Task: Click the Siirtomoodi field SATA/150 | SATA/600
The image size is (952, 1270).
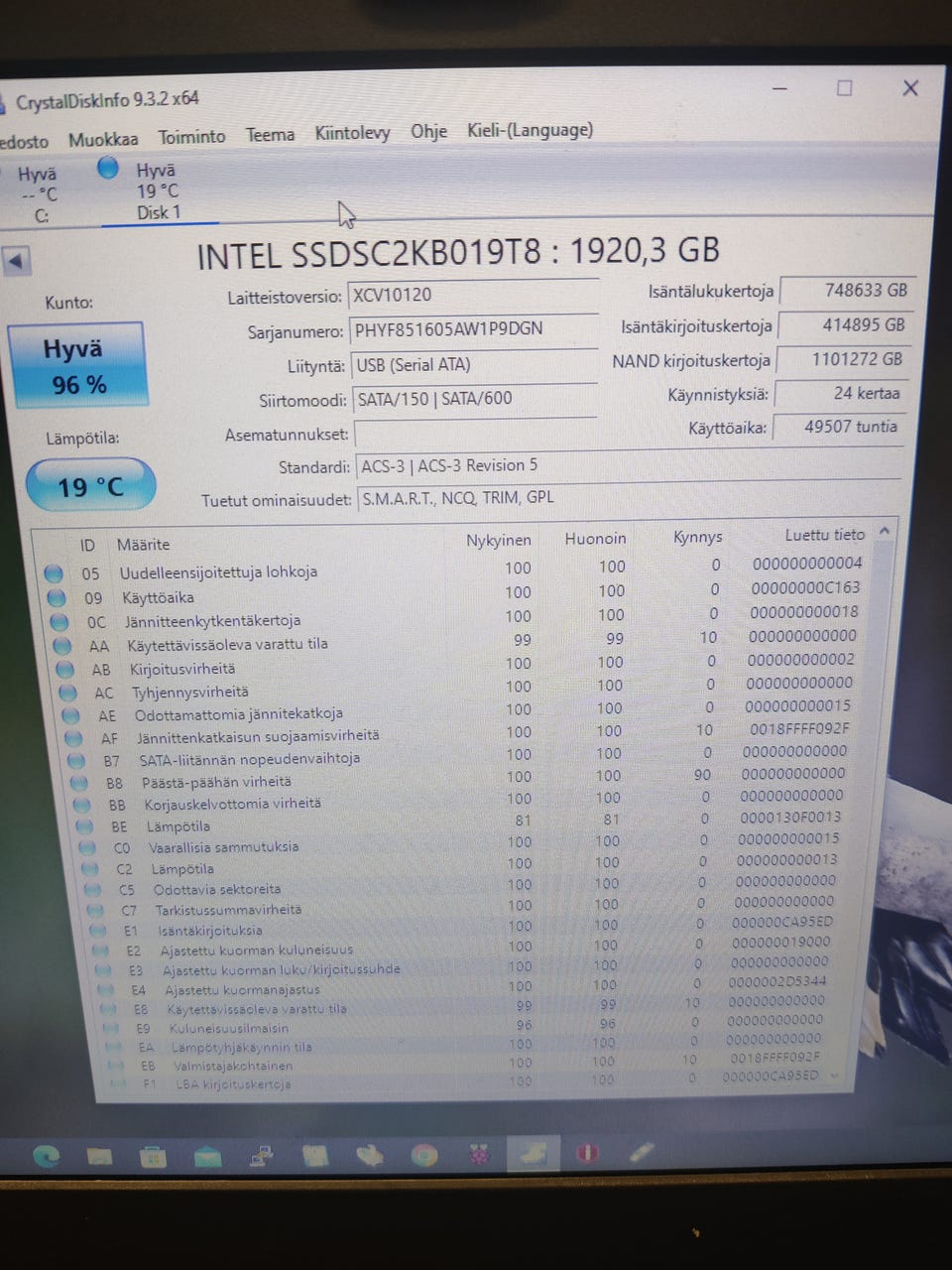Action: click(x=474, y=398)
